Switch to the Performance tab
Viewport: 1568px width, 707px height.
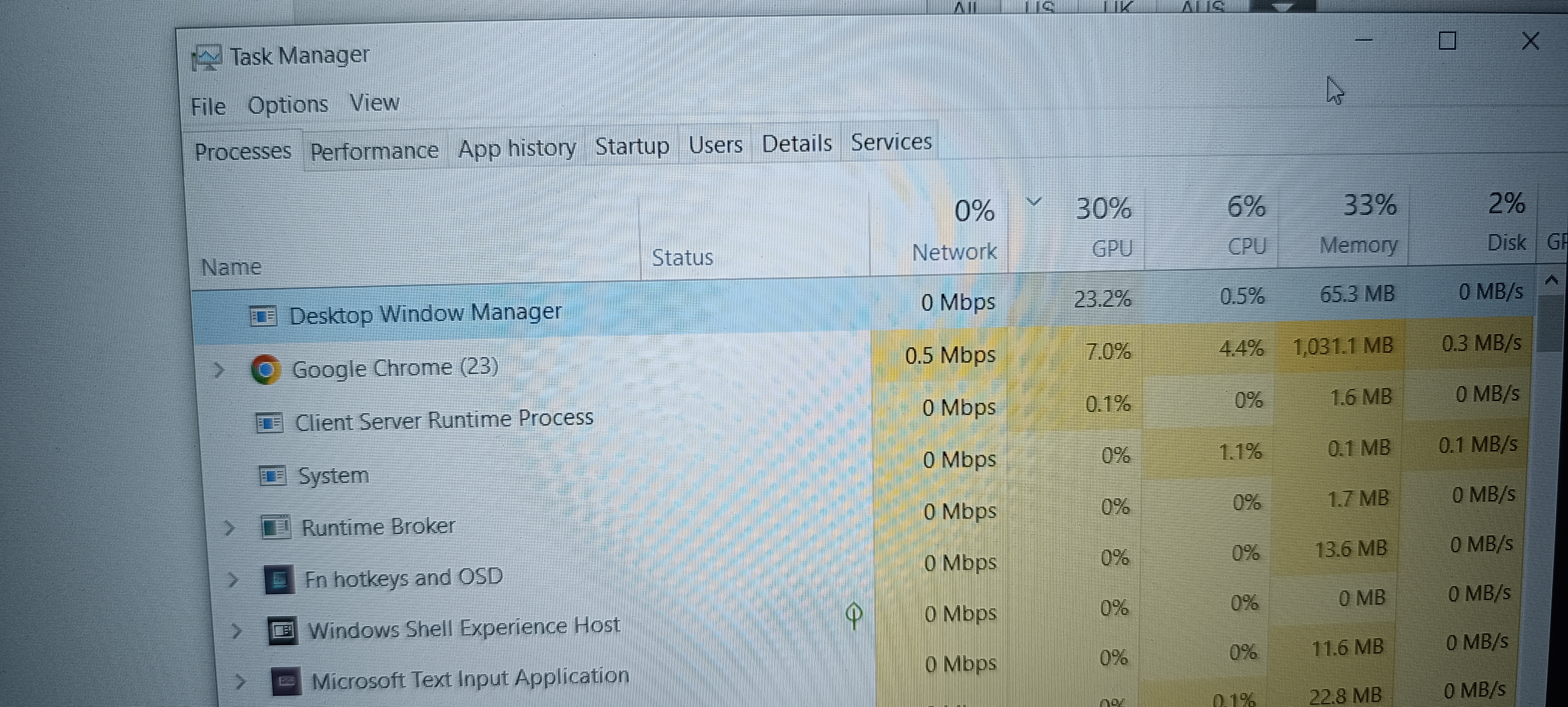(x=374, y=150)
